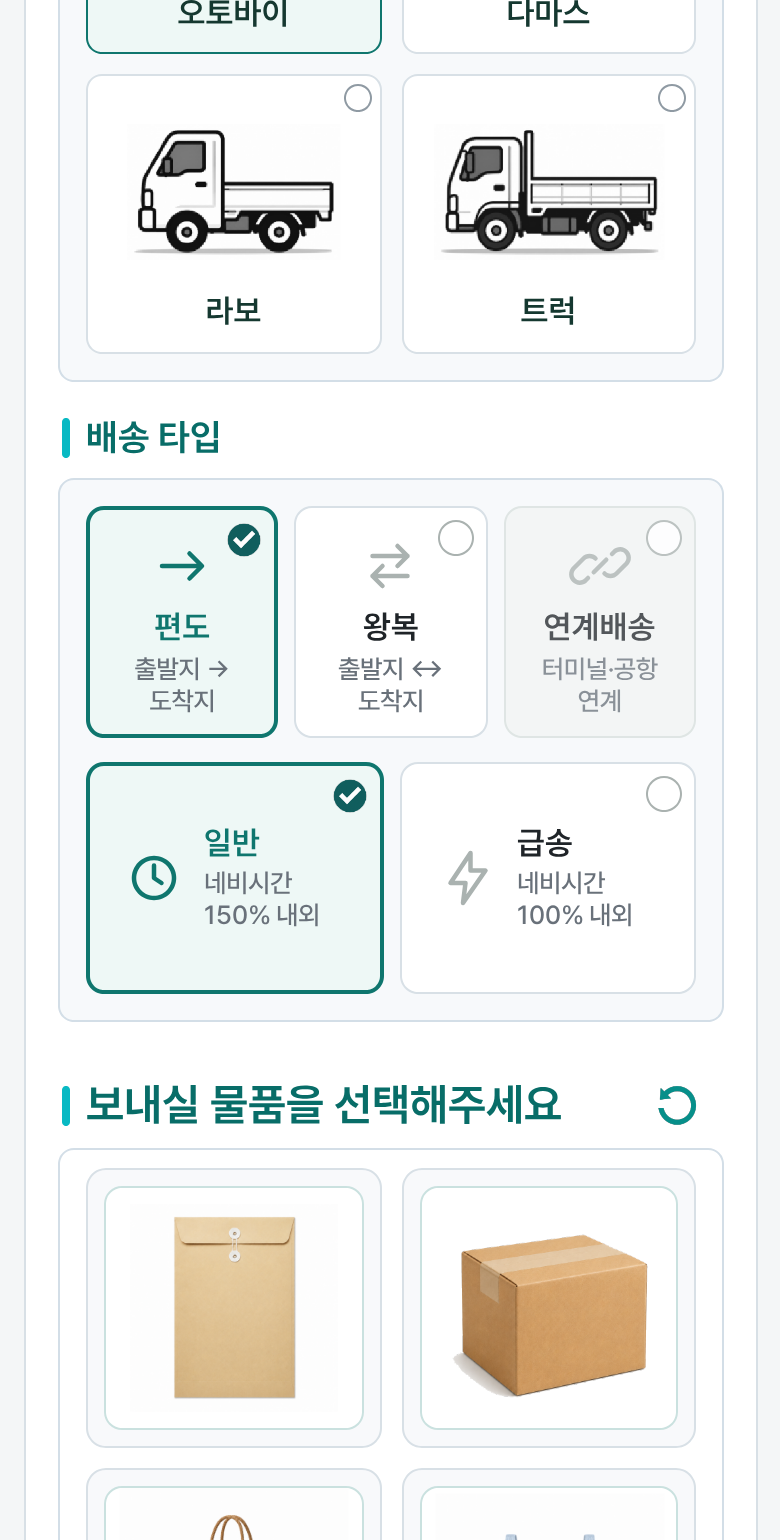Click the lightning bolt icon in 급송
This screenshot has height=1540, width=780.
coord(467,878)
